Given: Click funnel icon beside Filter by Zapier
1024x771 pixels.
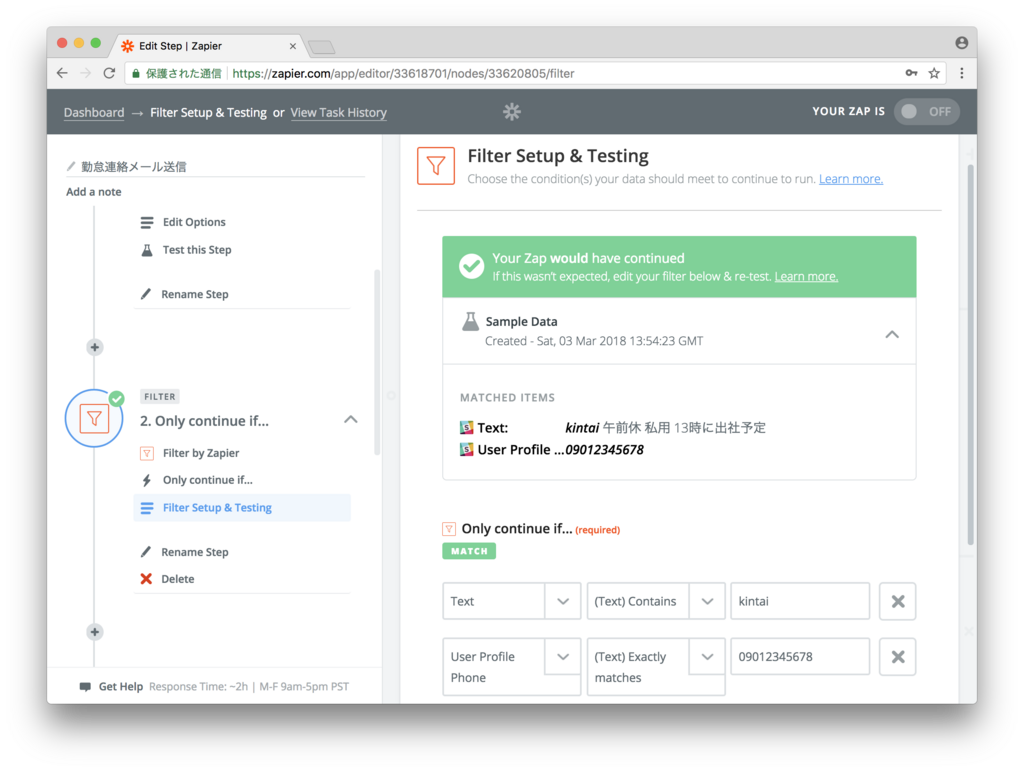Looking at the screenshot, I should 147,453.
